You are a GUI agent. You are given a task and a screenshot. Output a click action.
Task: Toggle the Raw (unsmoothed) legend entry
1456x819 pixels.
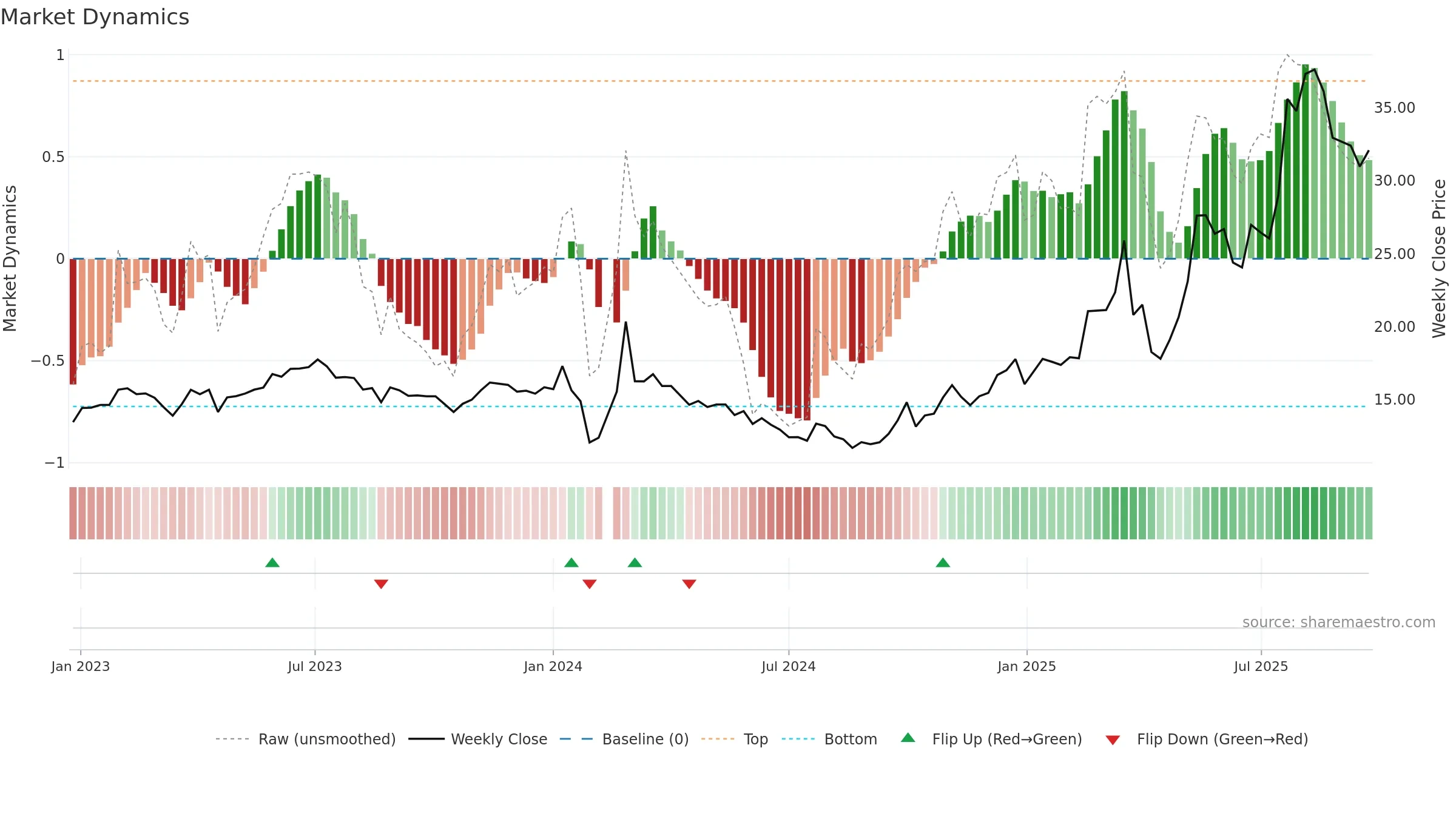click(x=305, y=739)
